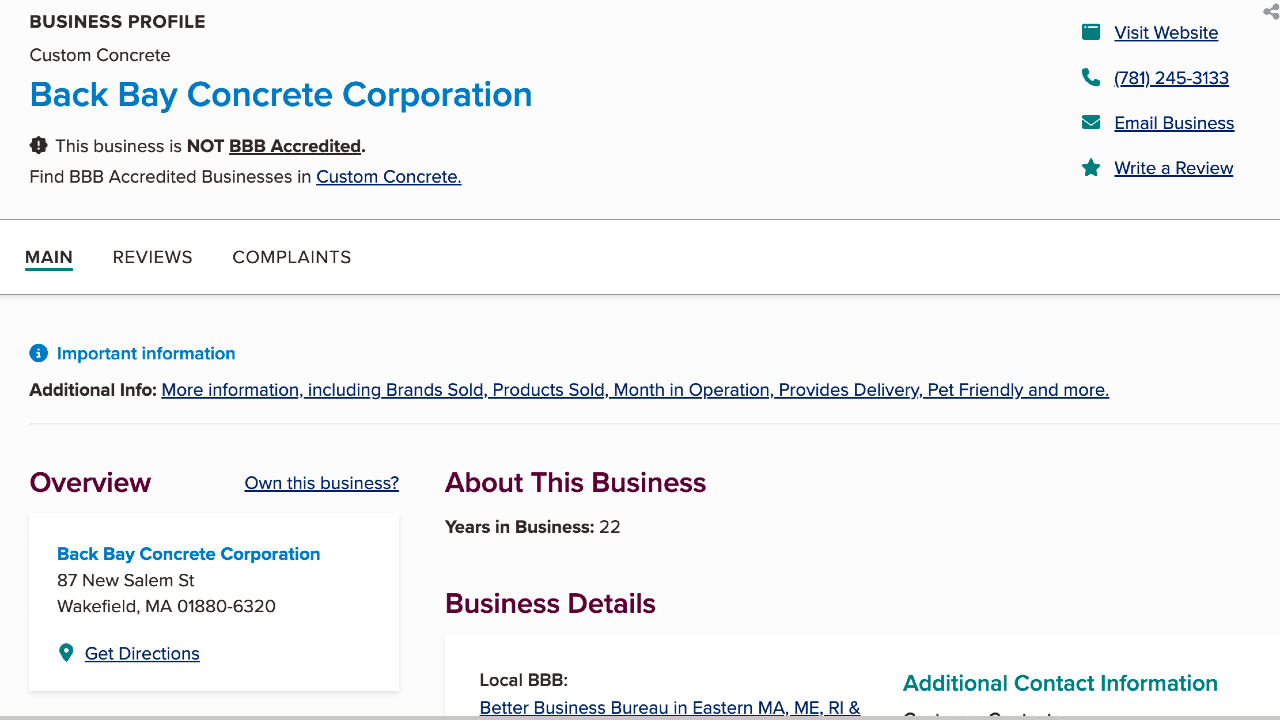Screen dimensions: 1280x720
Task: Click the not-accredited badge icon
Action: [39, 145]
